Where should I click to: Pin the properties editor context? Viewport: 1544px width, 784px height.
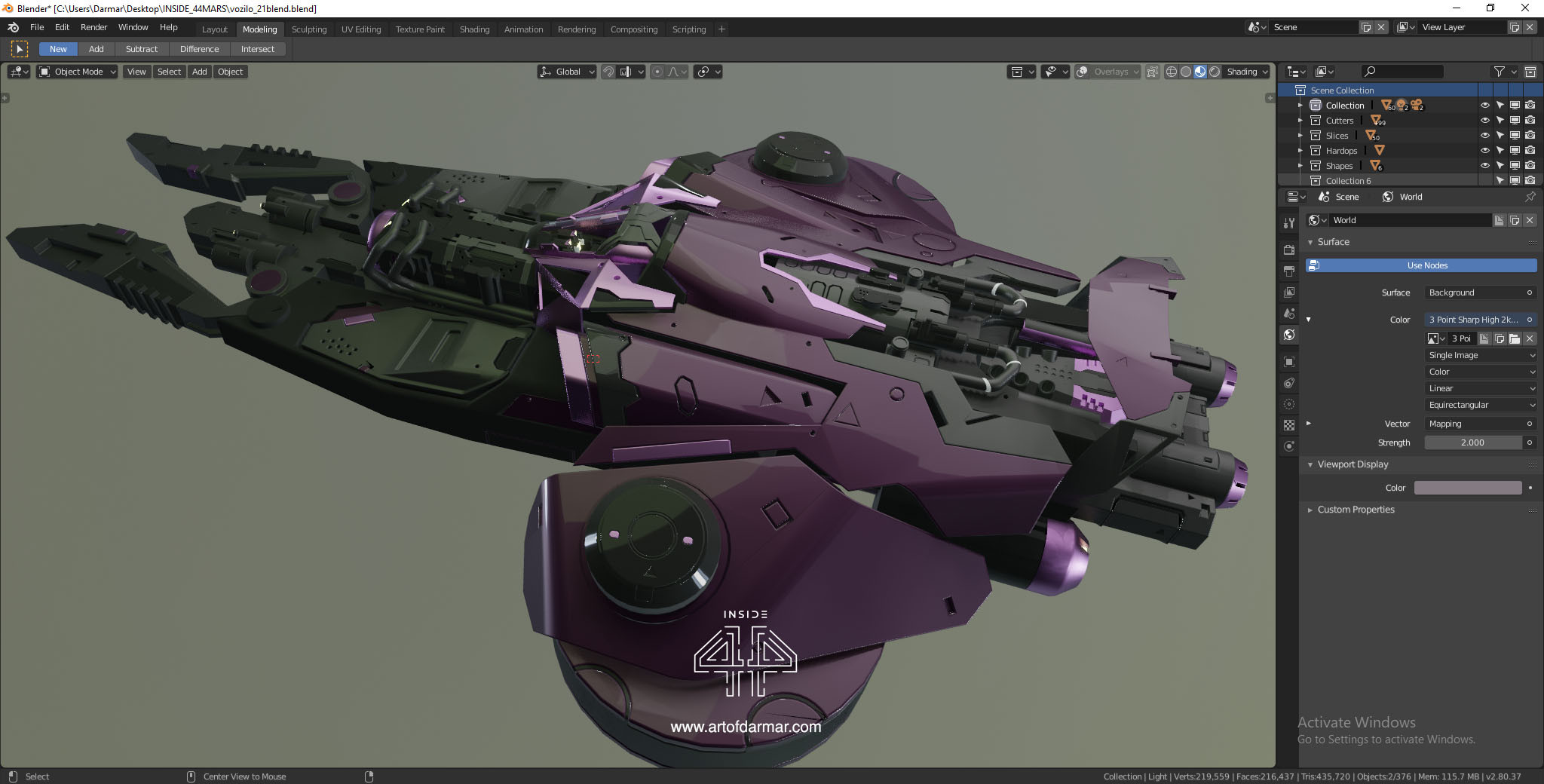click(1530, 197)
